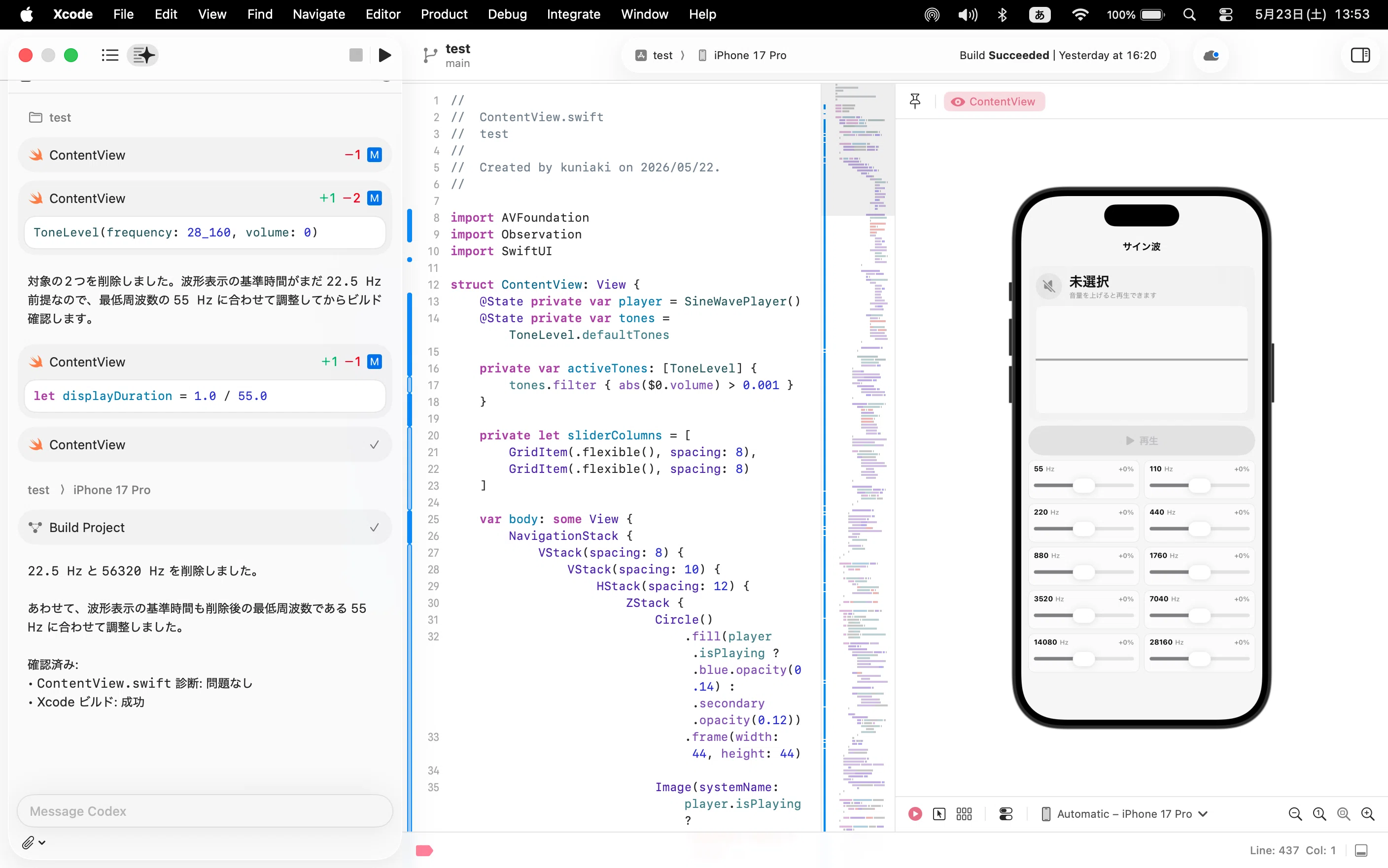Click the 1760 Hz slider in preview

click(1199, 572)
